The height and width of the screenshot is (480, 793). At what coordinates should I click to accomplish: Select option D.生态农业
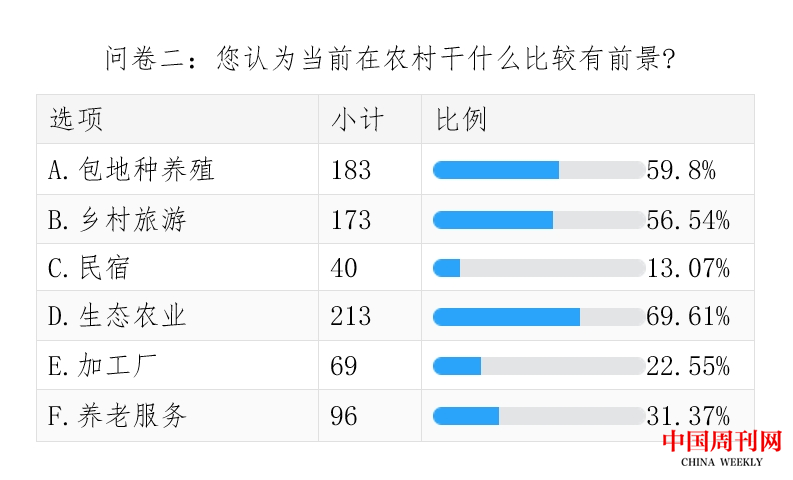coord(117,317)
